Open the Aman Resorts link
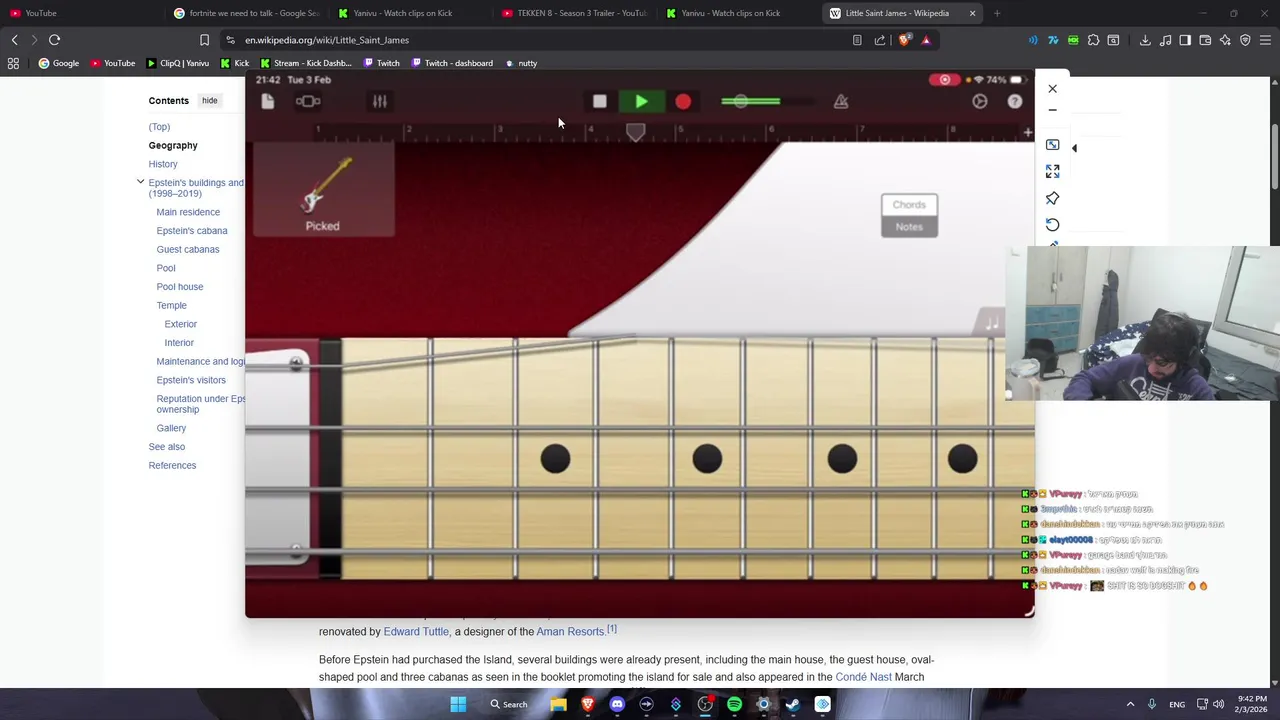 click(570, 632)
